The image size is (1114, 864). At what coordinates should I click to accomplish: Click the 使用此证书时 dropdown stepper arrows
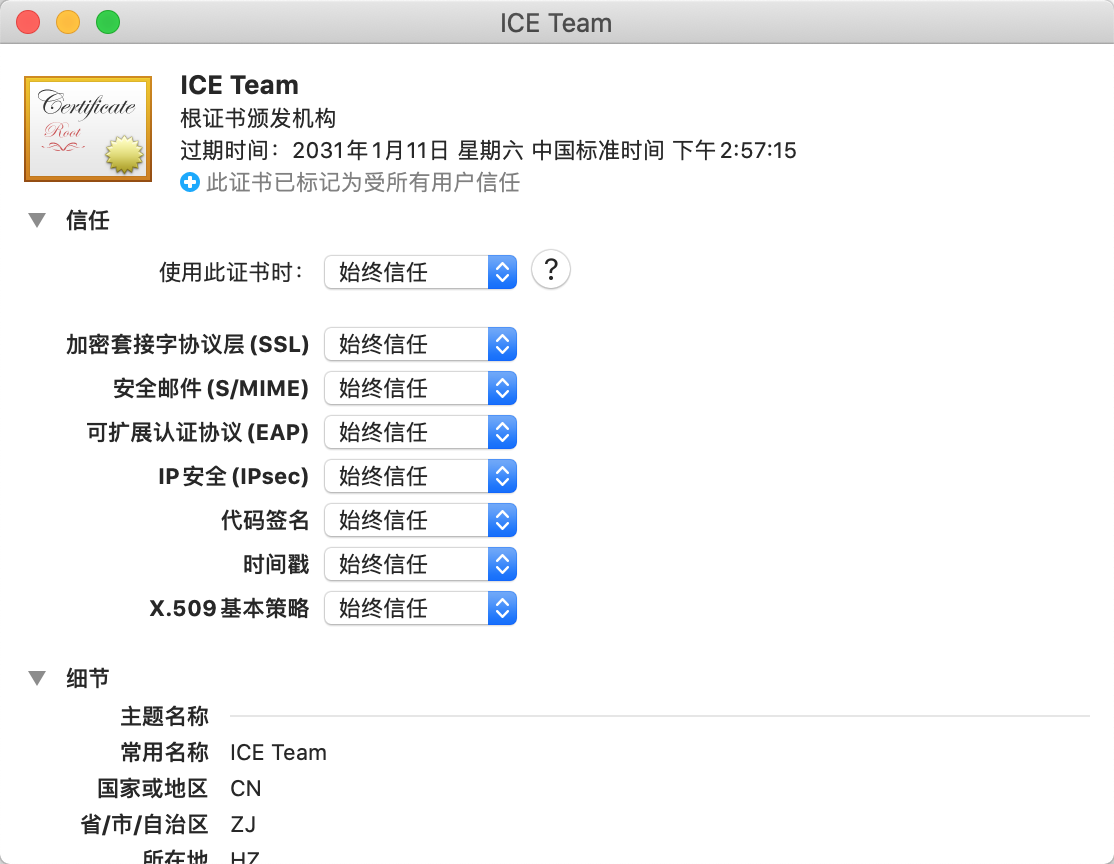coord(502,272)
